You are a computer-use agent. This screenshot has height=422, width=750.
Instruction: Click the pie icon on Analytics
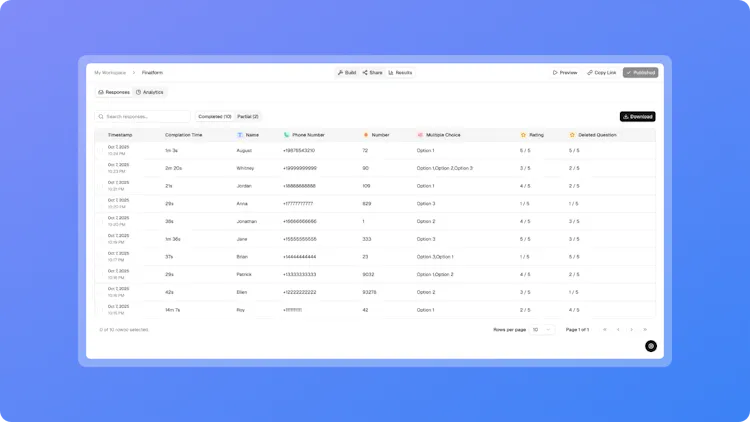click(138, 92)
